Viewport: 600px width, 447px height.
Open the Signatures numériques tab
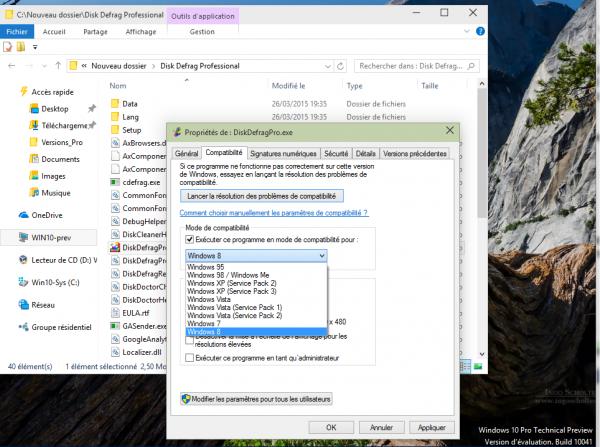283,153
